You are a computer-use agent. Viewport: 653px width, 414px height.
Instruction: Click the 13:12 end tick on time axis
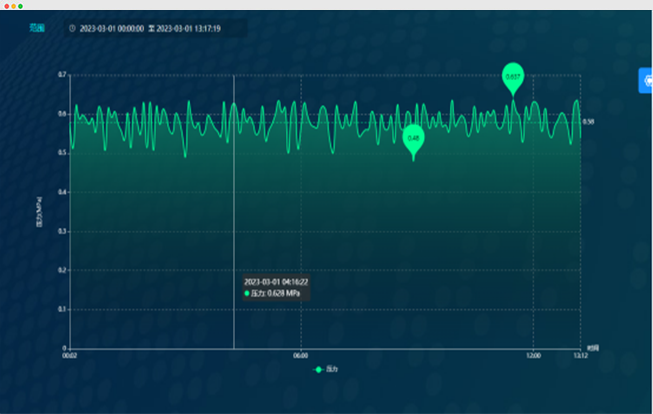580,355
